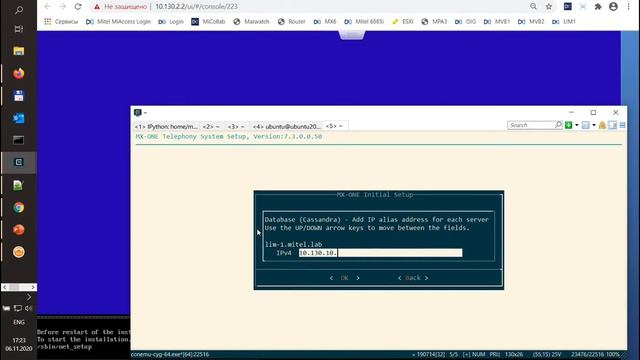Open File Explorer from the taskbar
Screen dimensions: 640x360
click(18, 51)
